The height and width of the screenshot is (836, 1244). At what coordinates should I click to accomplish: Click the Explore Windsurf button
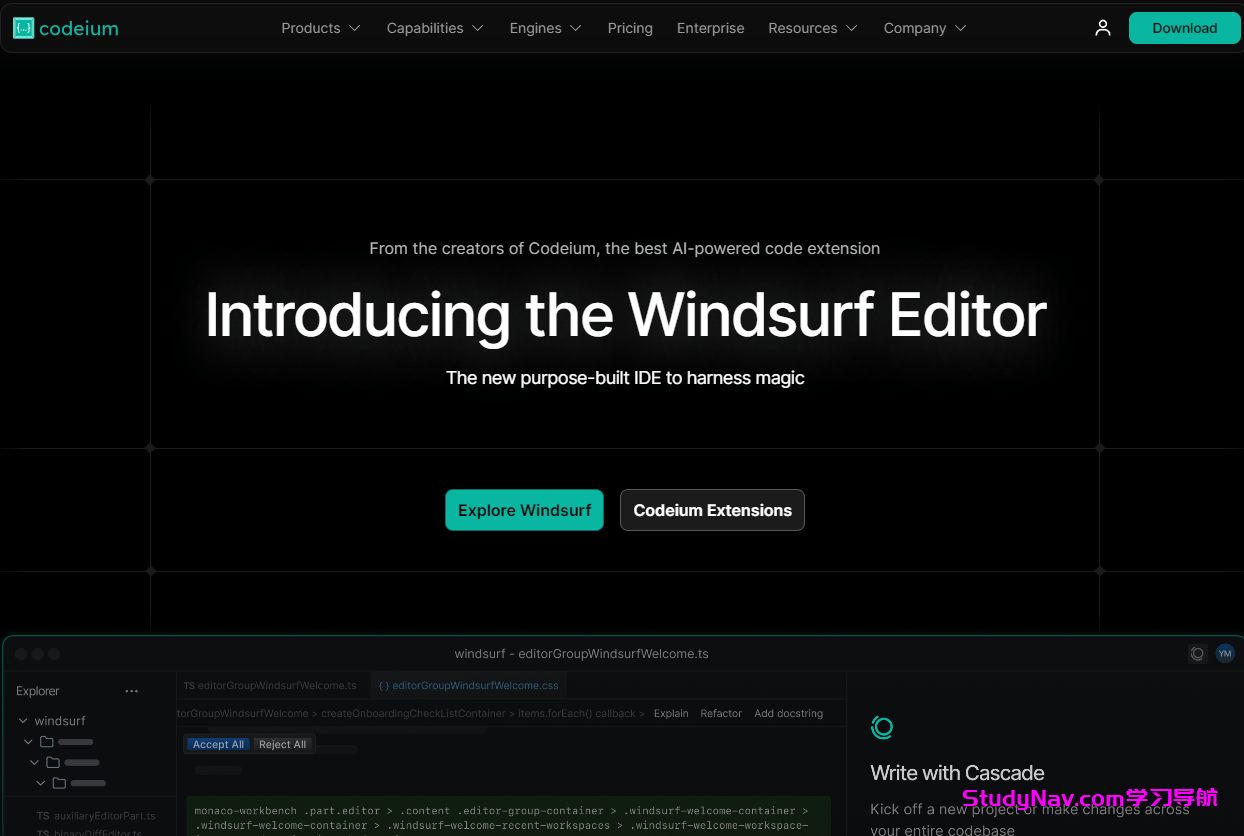[524, 510]
